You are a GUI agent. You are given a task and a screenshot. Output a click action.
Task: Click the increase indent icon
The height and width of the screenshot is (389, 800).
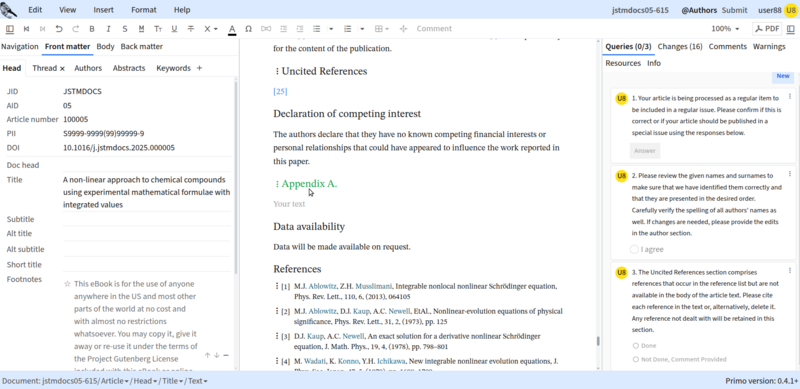(300, 29)
